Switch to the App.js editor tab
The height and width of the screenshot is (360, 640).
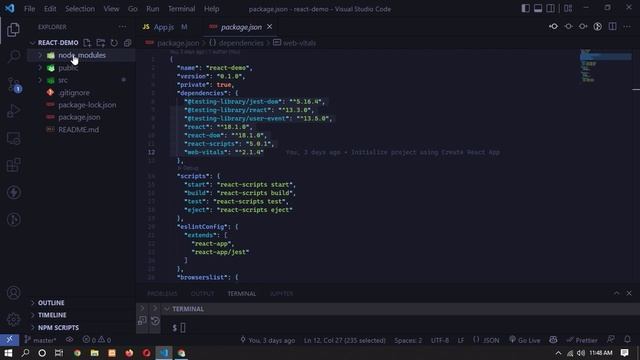point(165,27)
